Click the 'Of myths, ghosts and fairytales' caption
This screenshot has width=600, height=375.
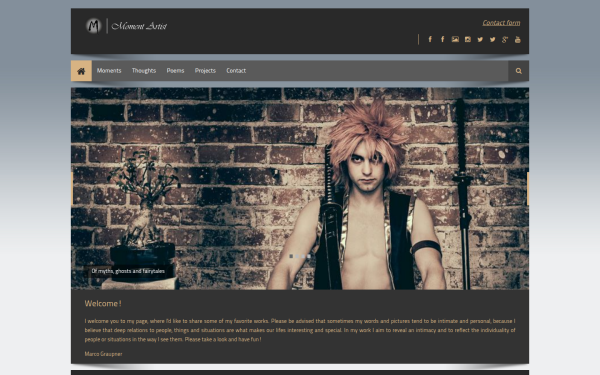click(x=128, y=271)
